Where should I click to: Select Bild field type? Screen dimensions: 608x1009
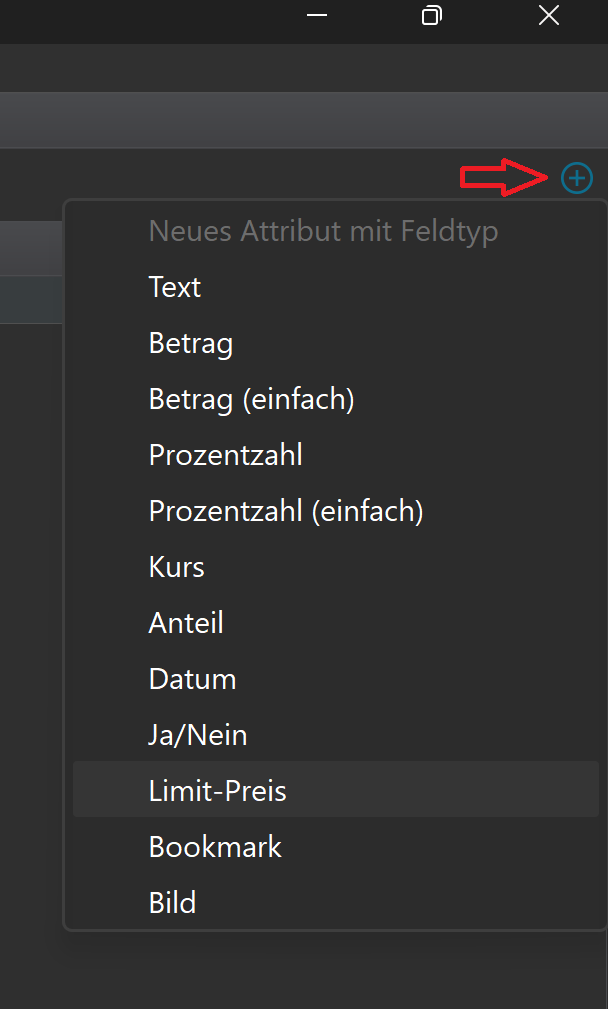tap(172, 904)
